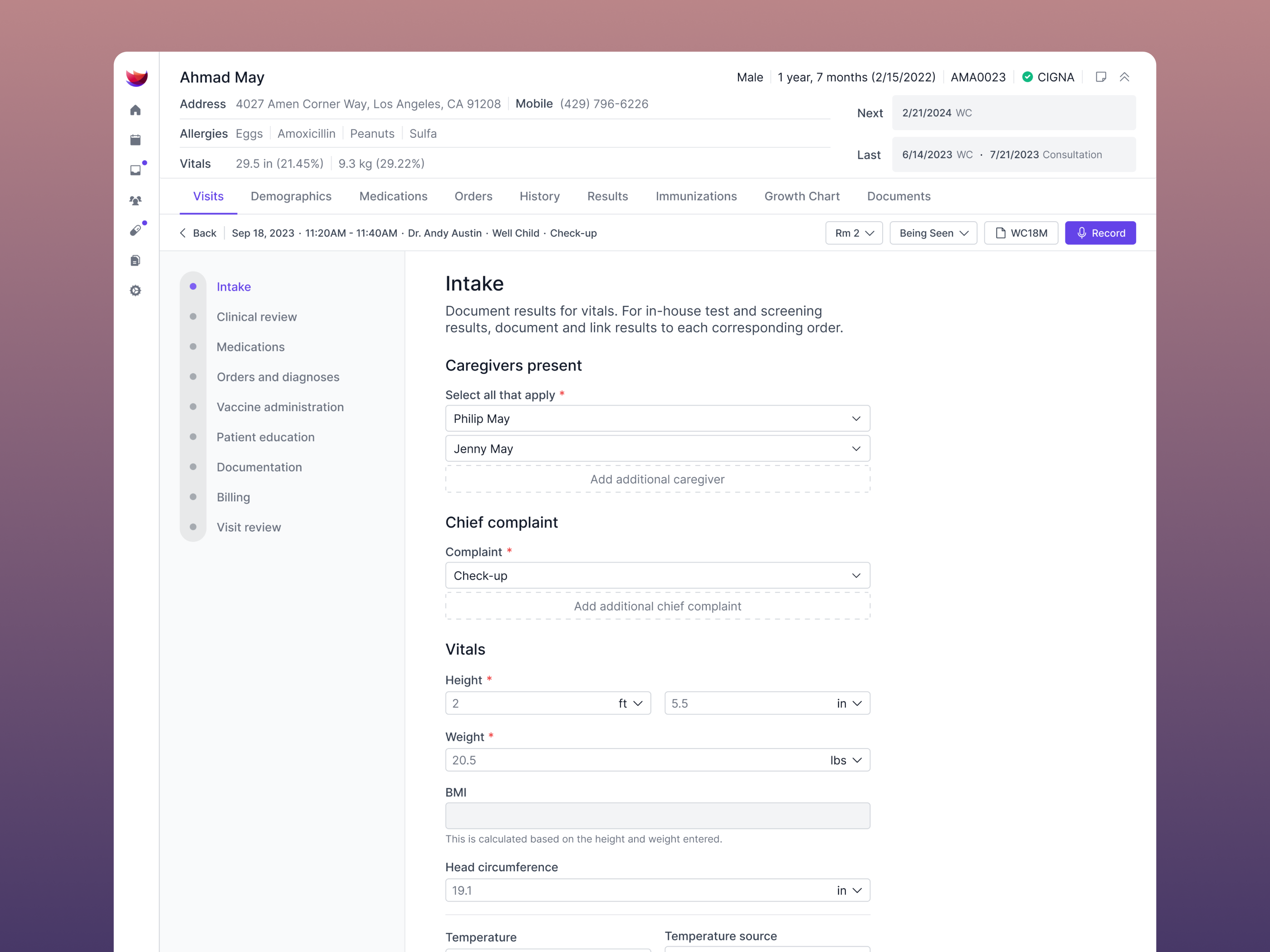Screen dimensions: 1270x952
Task: Open the patients group icon
Action: point(136,200)
